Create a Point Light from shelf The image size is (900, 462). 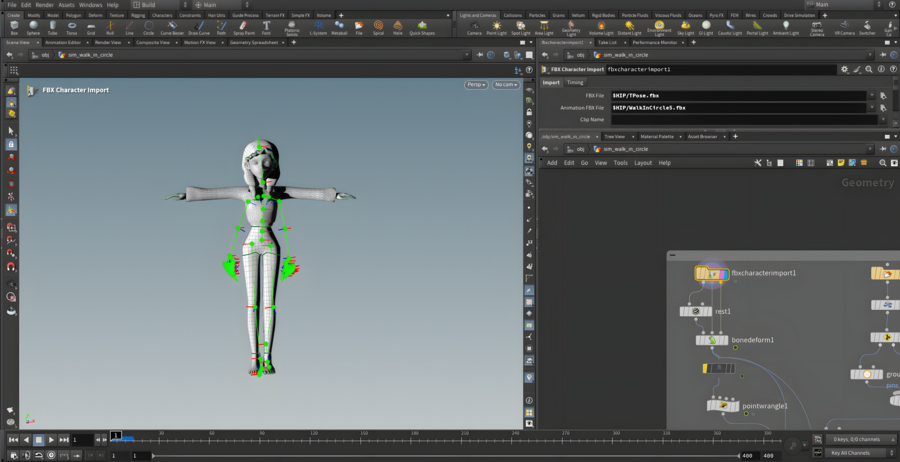click(496, 28)
